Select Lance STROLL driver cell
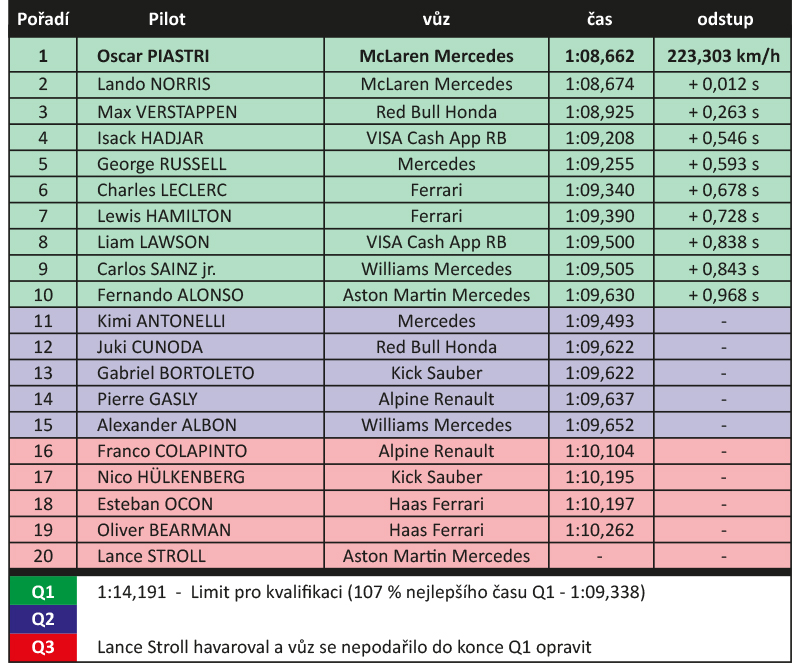 coord(201,556)
